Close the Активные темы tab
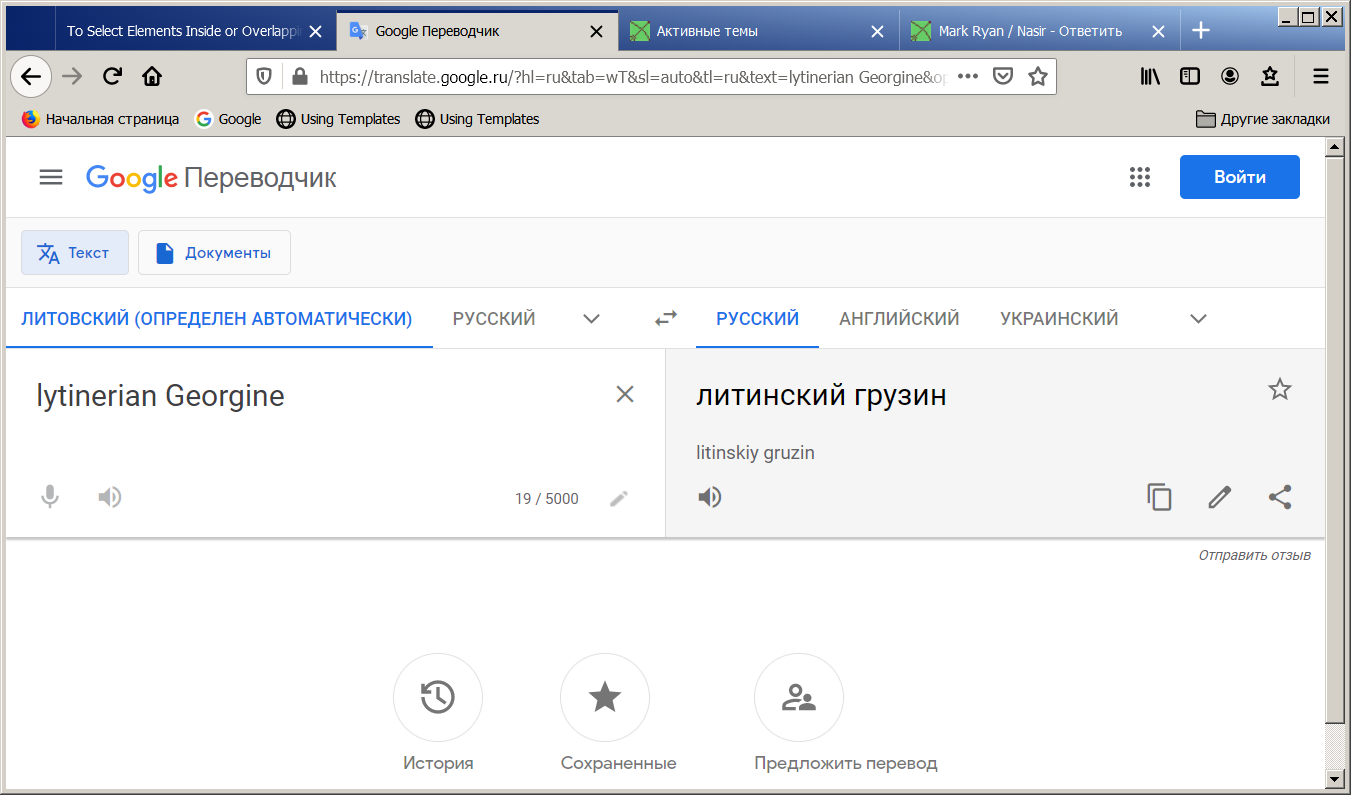 coord(878,31)
